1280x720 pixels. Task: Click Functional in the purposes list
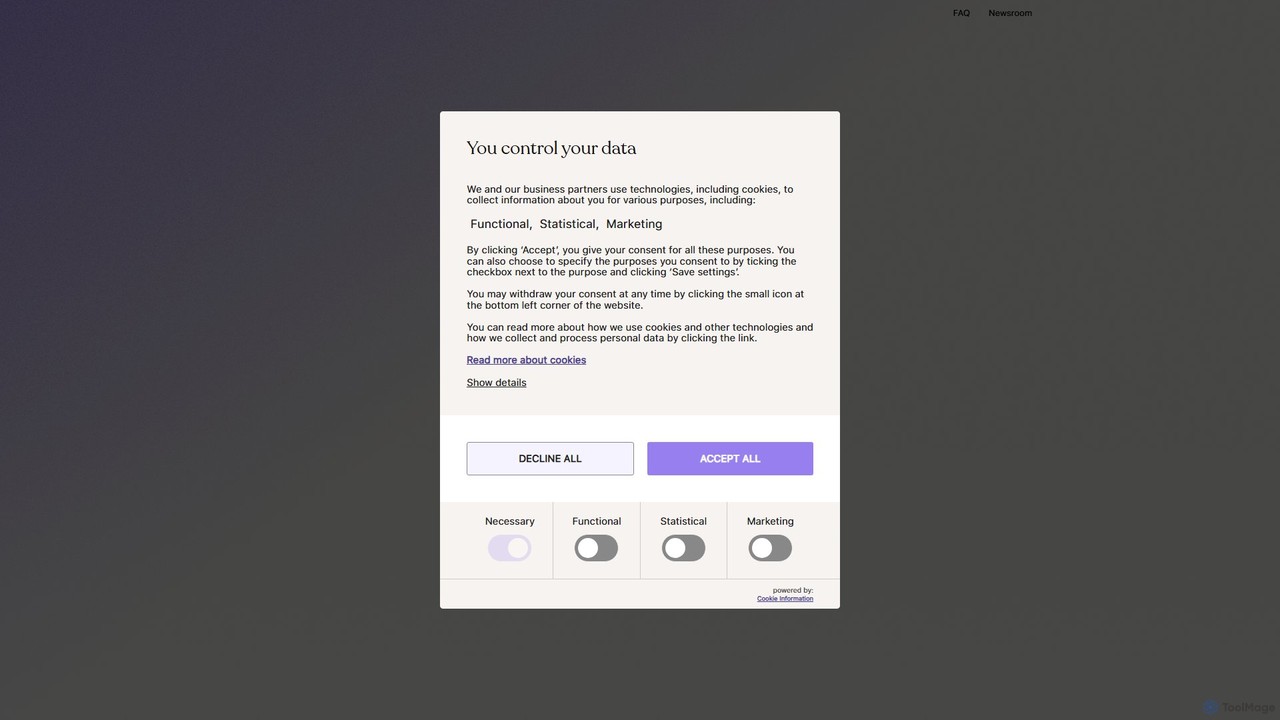499,224
